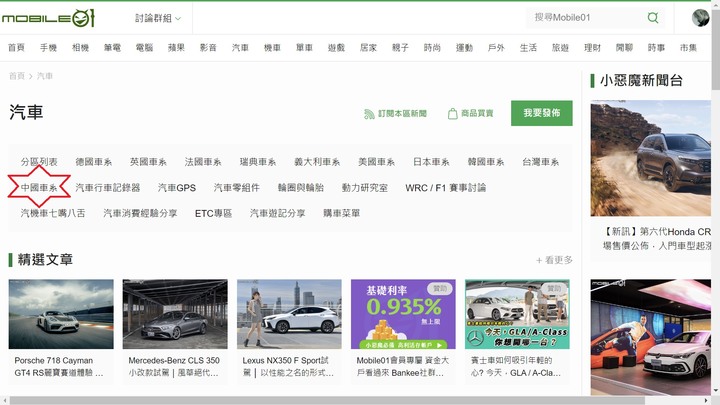
Task: Open the 韓國車系 category
Action: (x=486, y=162)
